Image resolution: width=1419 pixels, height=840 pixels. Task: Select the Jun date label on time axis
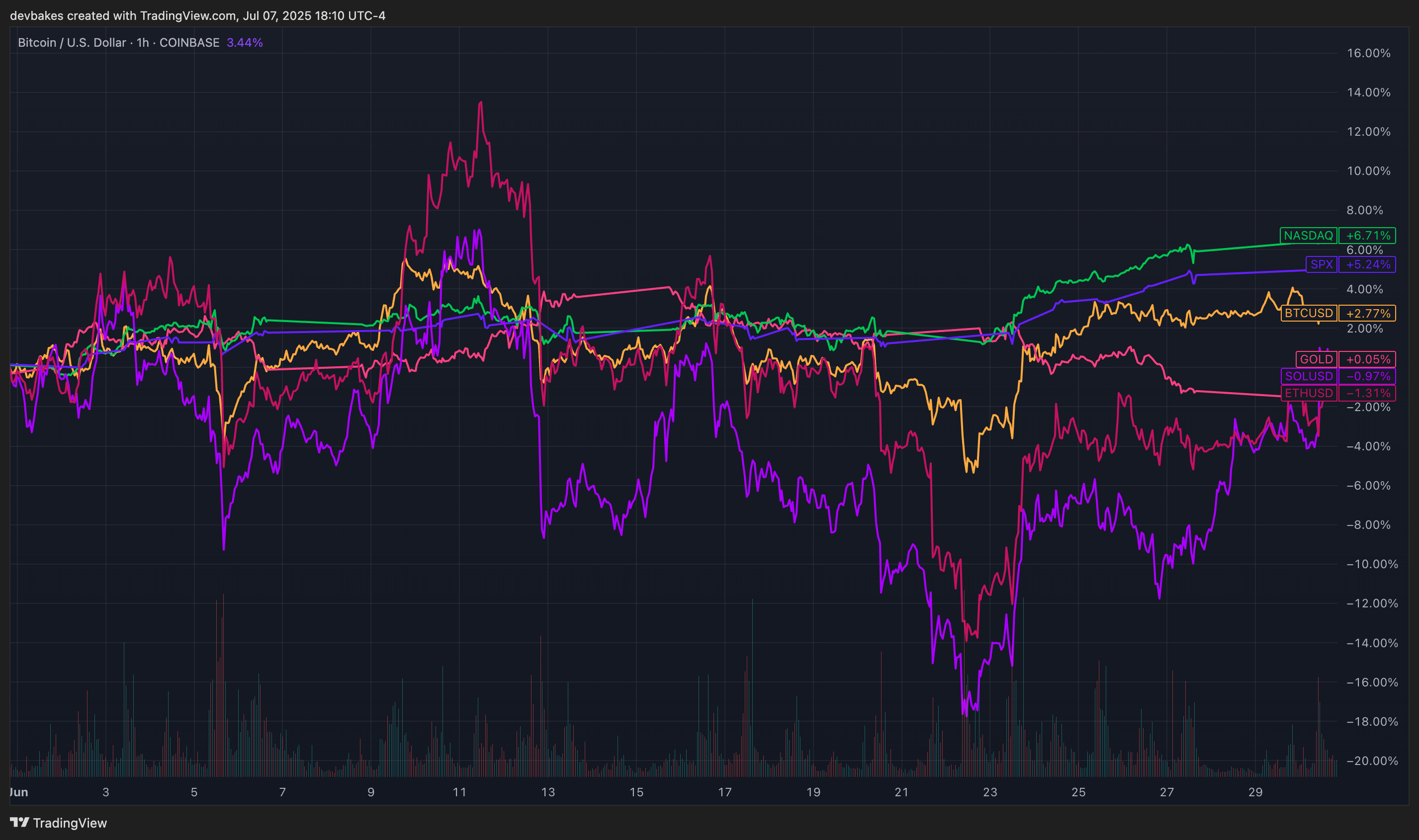(x=19, y=792)
